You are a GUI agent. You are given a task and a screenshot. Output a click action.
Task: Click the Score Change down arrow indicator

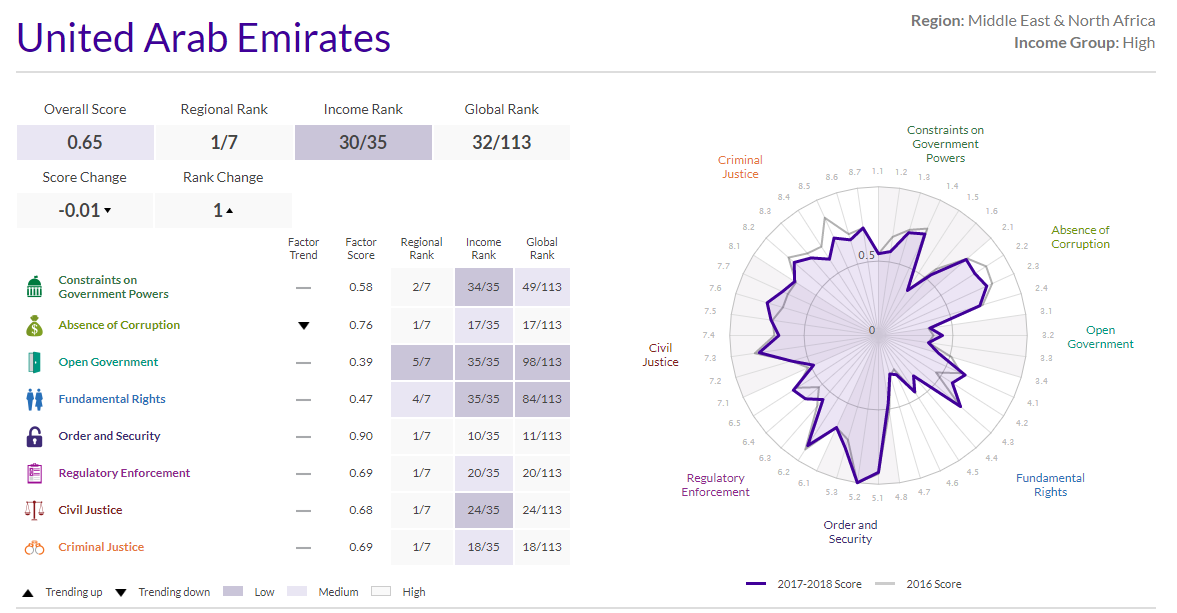(108, 211)
